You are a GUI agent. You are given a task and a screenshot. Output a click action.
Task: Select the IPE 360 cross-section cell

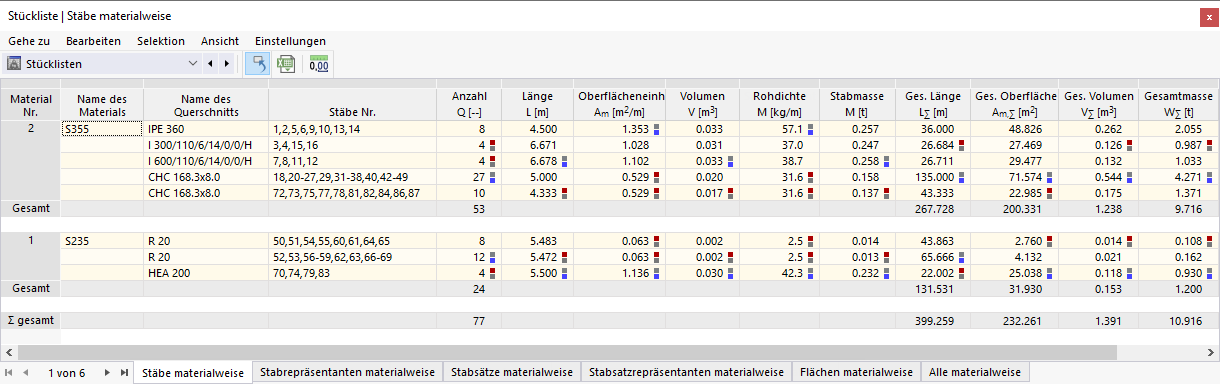(206, 129)
